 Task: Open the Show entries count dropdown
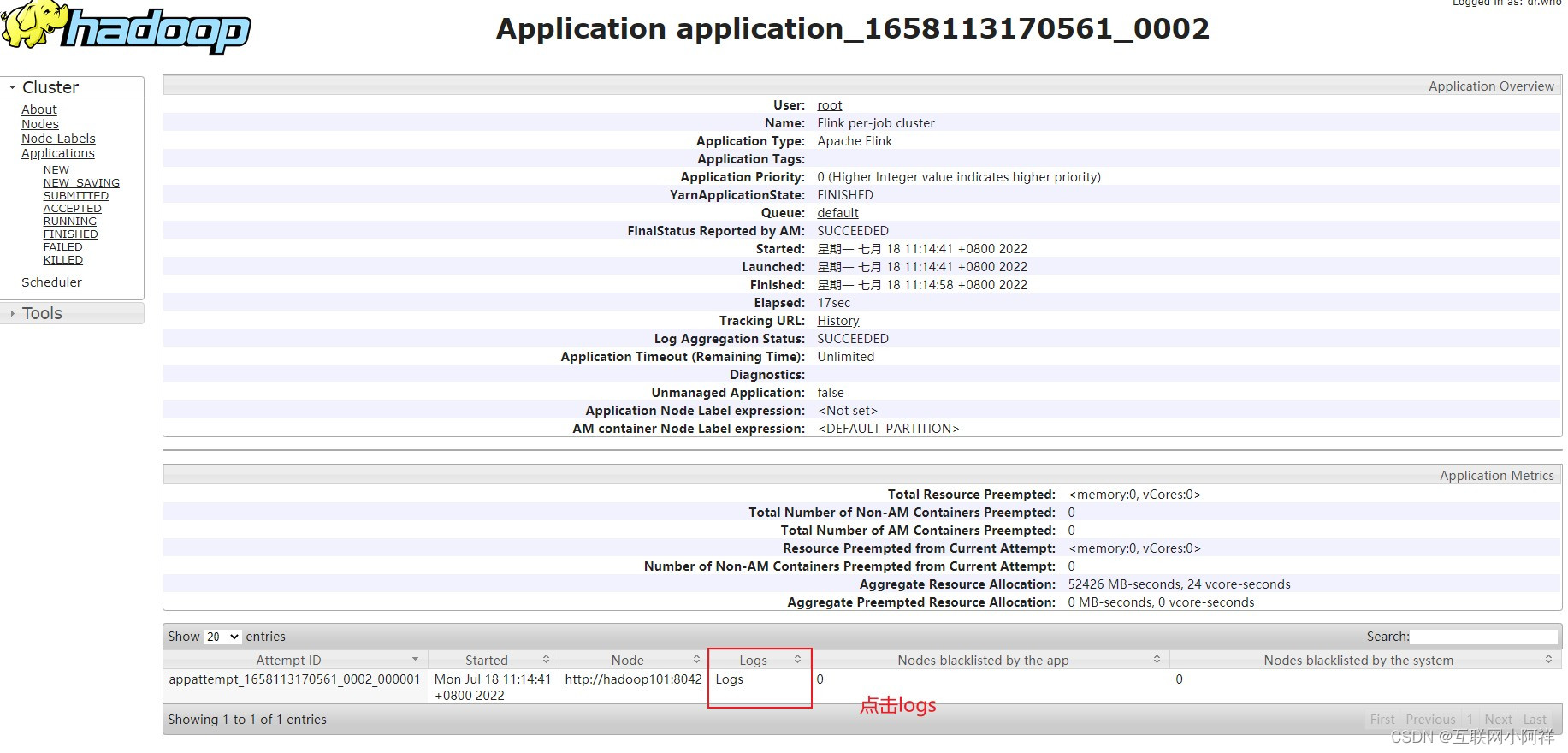point(222,637)
